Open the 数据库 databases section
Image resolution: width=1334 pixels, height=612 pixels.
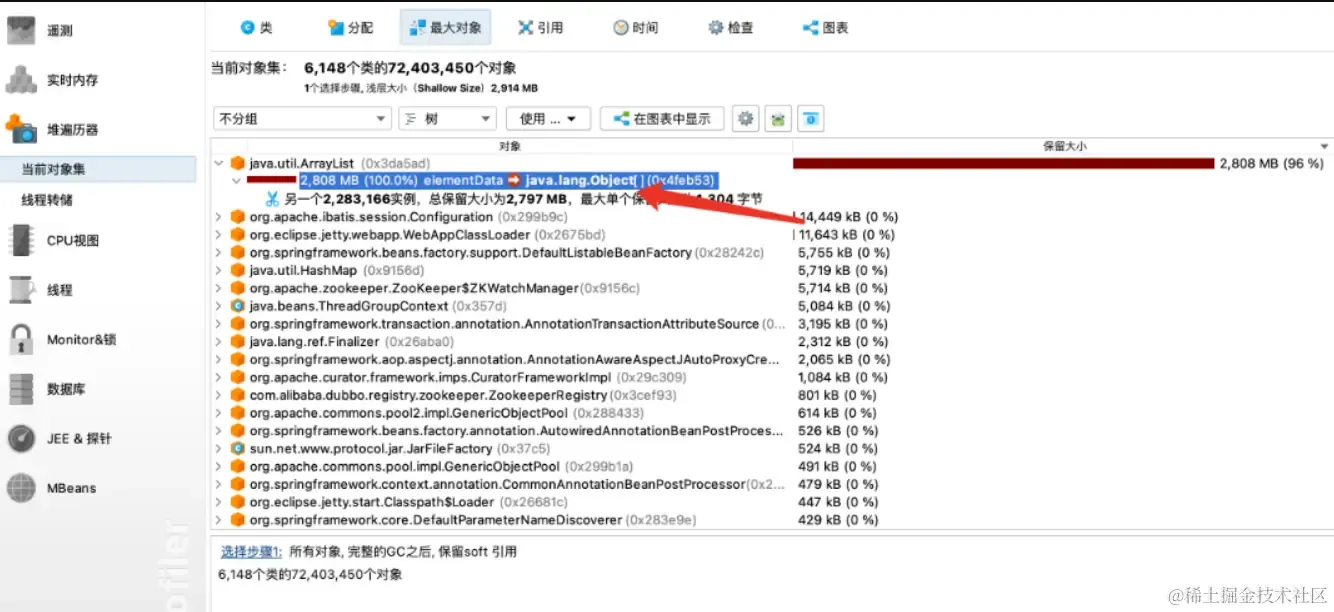pyautogui.click(x=46, y=389)
